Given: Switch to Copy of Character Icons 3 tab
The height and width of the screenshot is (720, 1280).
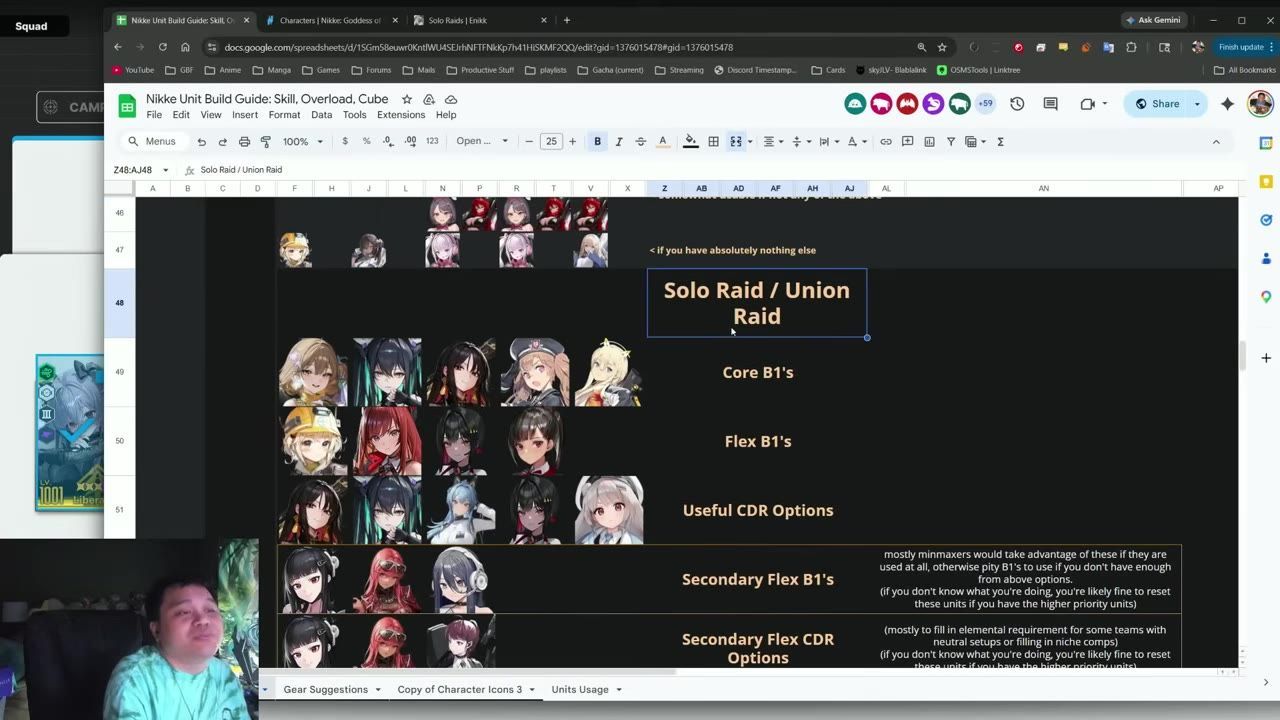Looking at the screenshot, I should 460,689.
